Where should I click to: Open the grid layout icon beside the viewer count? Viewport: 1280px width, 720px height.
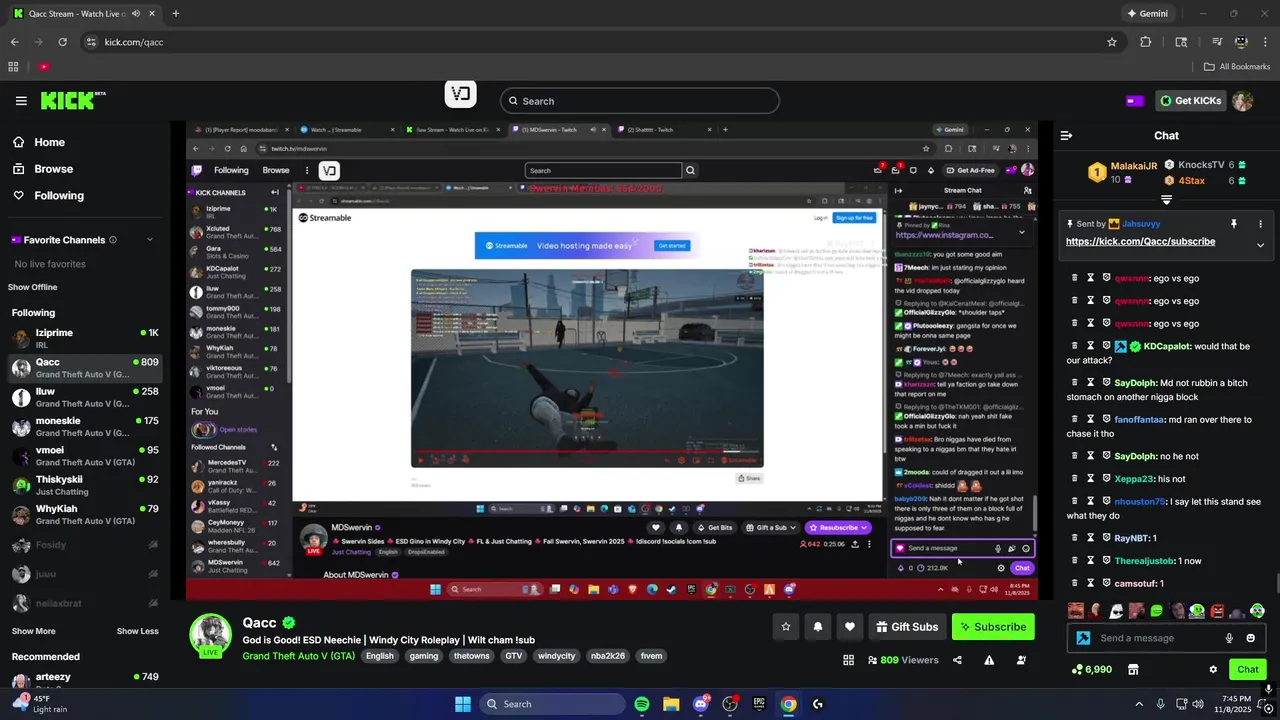(848, 660)
